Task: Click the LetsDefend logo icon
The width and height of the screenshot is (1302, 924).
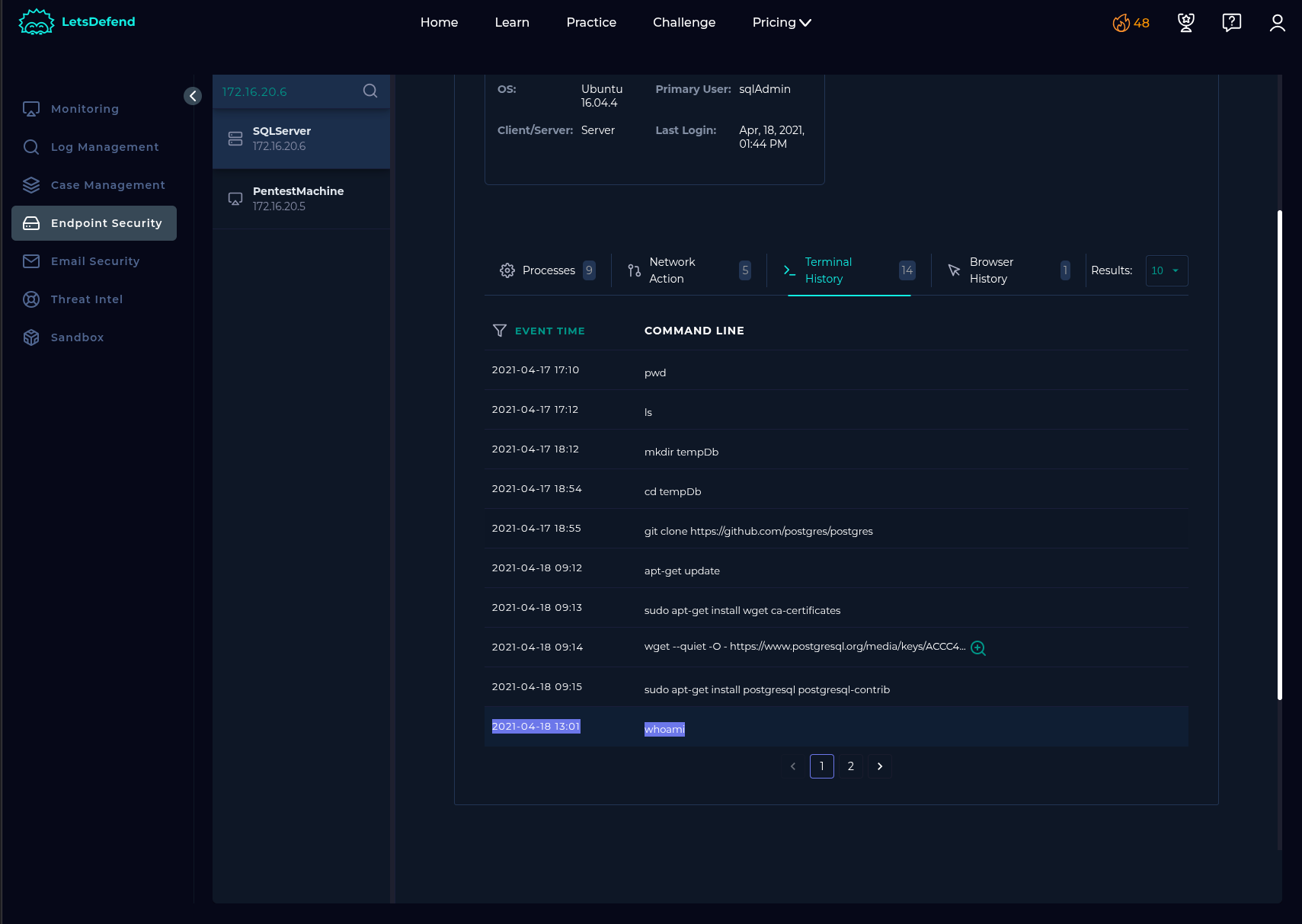Action: coord(37,22)
